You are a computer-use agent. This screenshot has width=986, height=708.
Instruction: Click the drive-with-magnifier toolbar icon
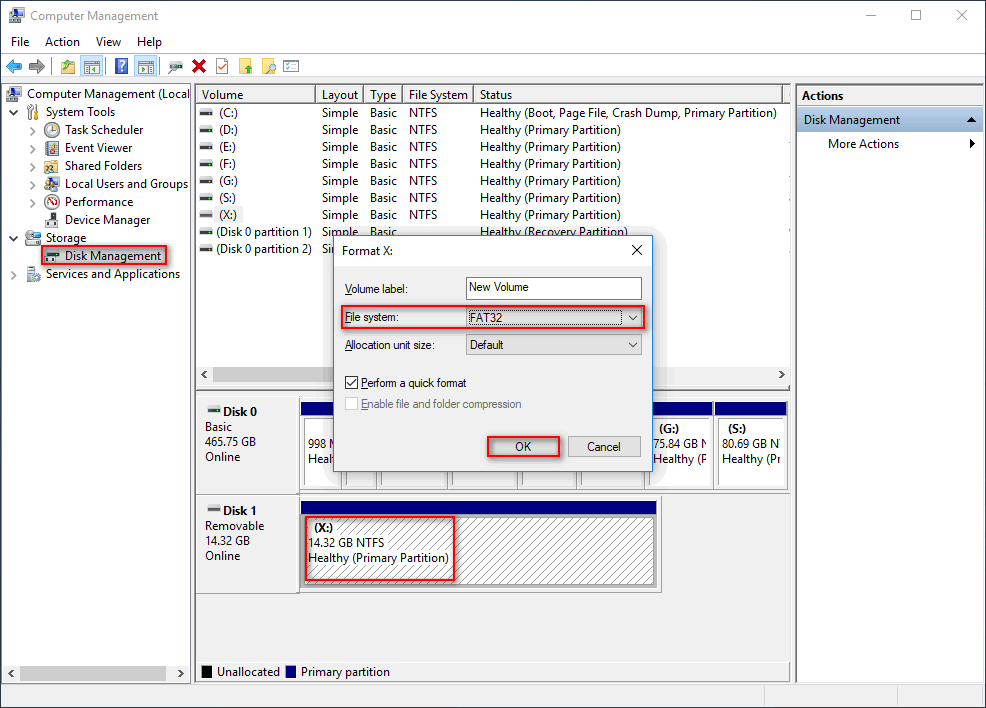(175, 66)
